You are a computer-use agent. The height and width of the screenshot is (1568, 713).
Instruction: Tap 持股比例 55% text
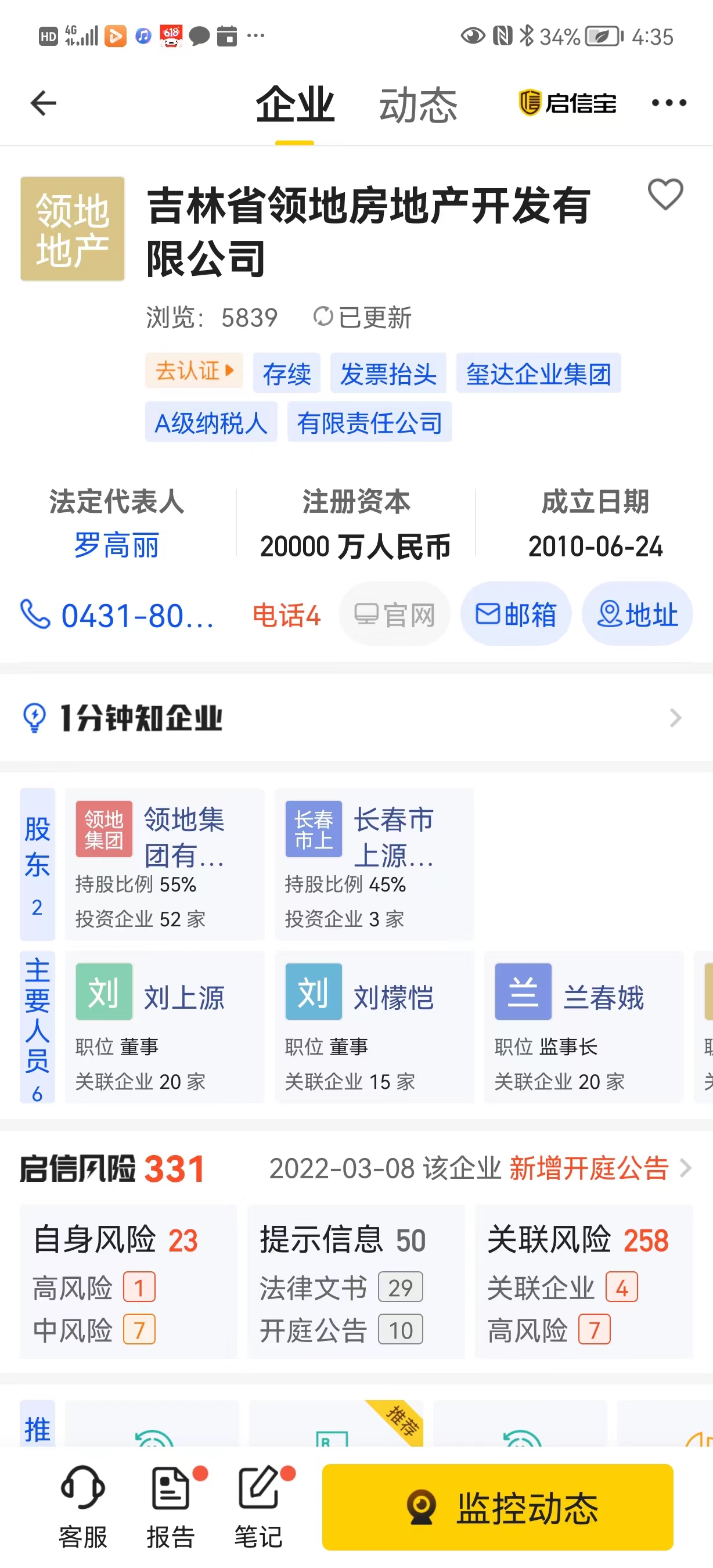[136, 884]
